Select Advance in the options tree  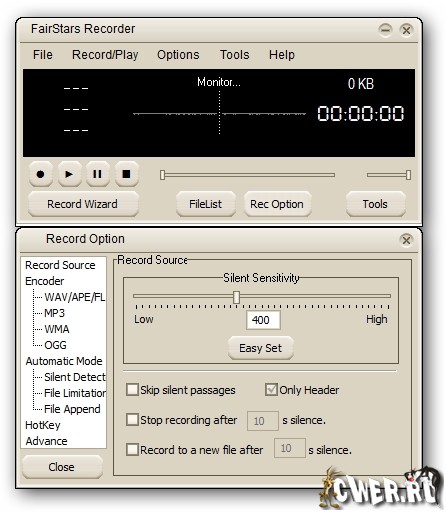(x=46, y=441)
